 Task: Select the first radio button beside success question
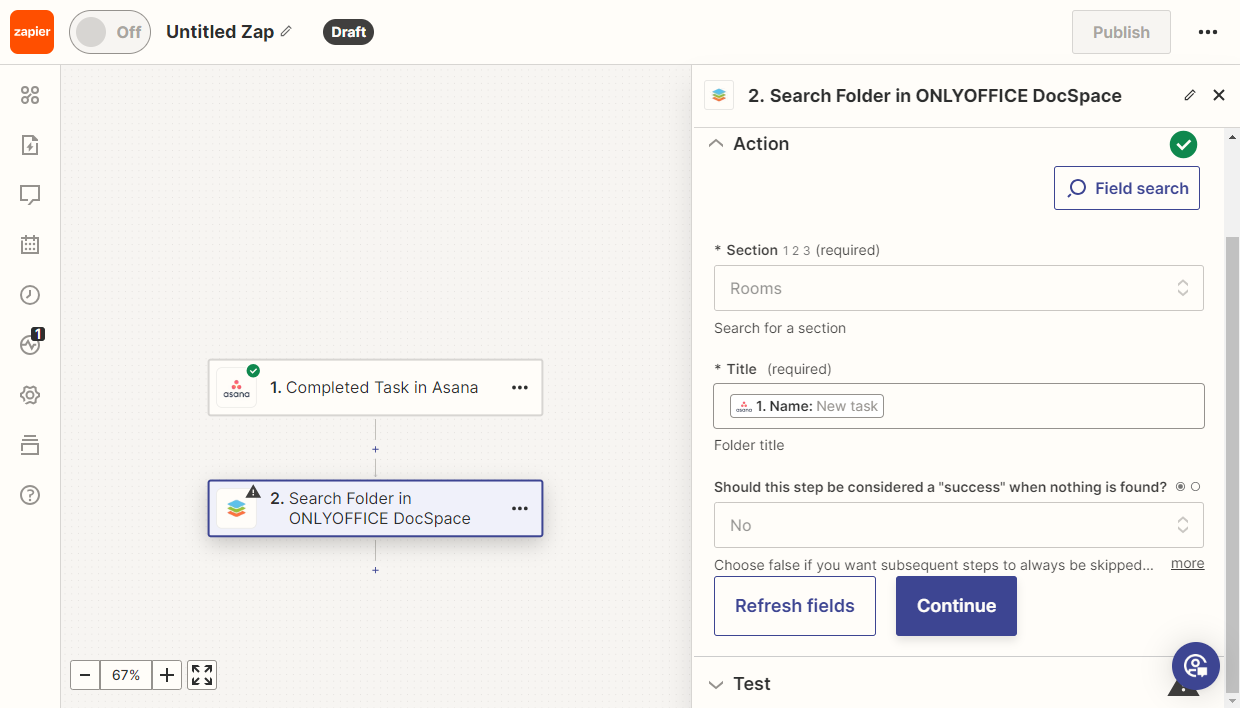(1180, 487)
